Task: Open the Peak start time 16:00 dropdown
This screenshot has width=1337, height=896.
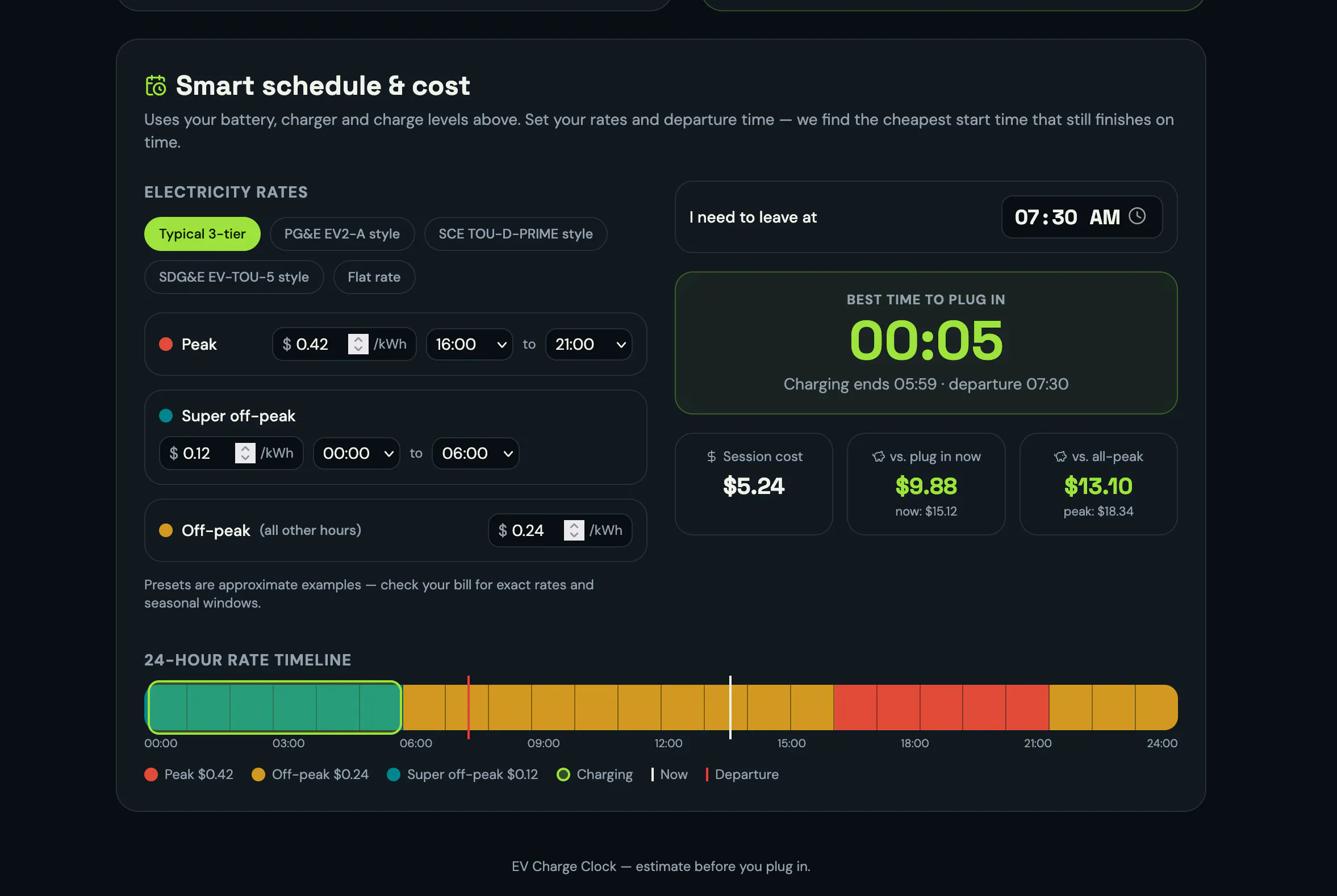Action: tap(470, 344)
